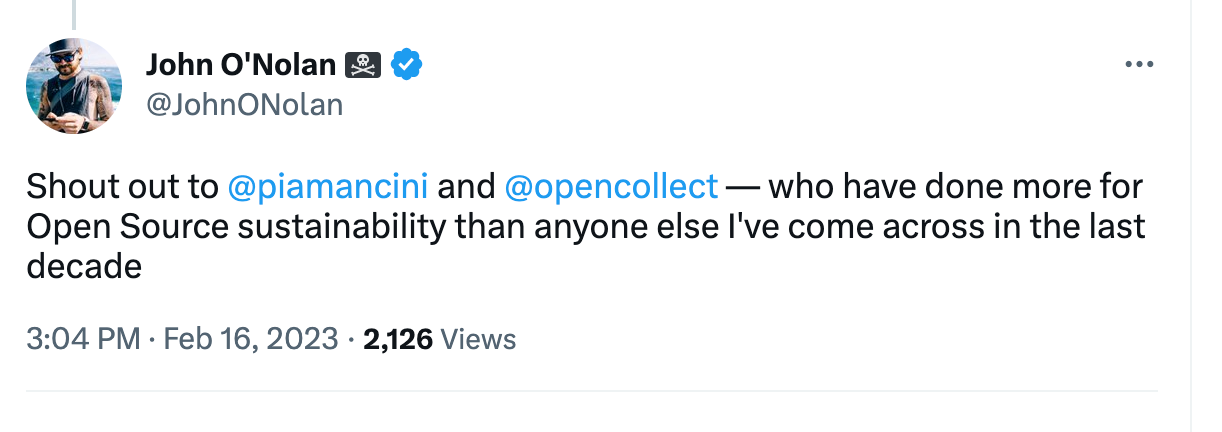Click the Feb 16, 2023 date
Image resolution: width=1222 pixels, height=432 pixels.
tap(251, 339)
